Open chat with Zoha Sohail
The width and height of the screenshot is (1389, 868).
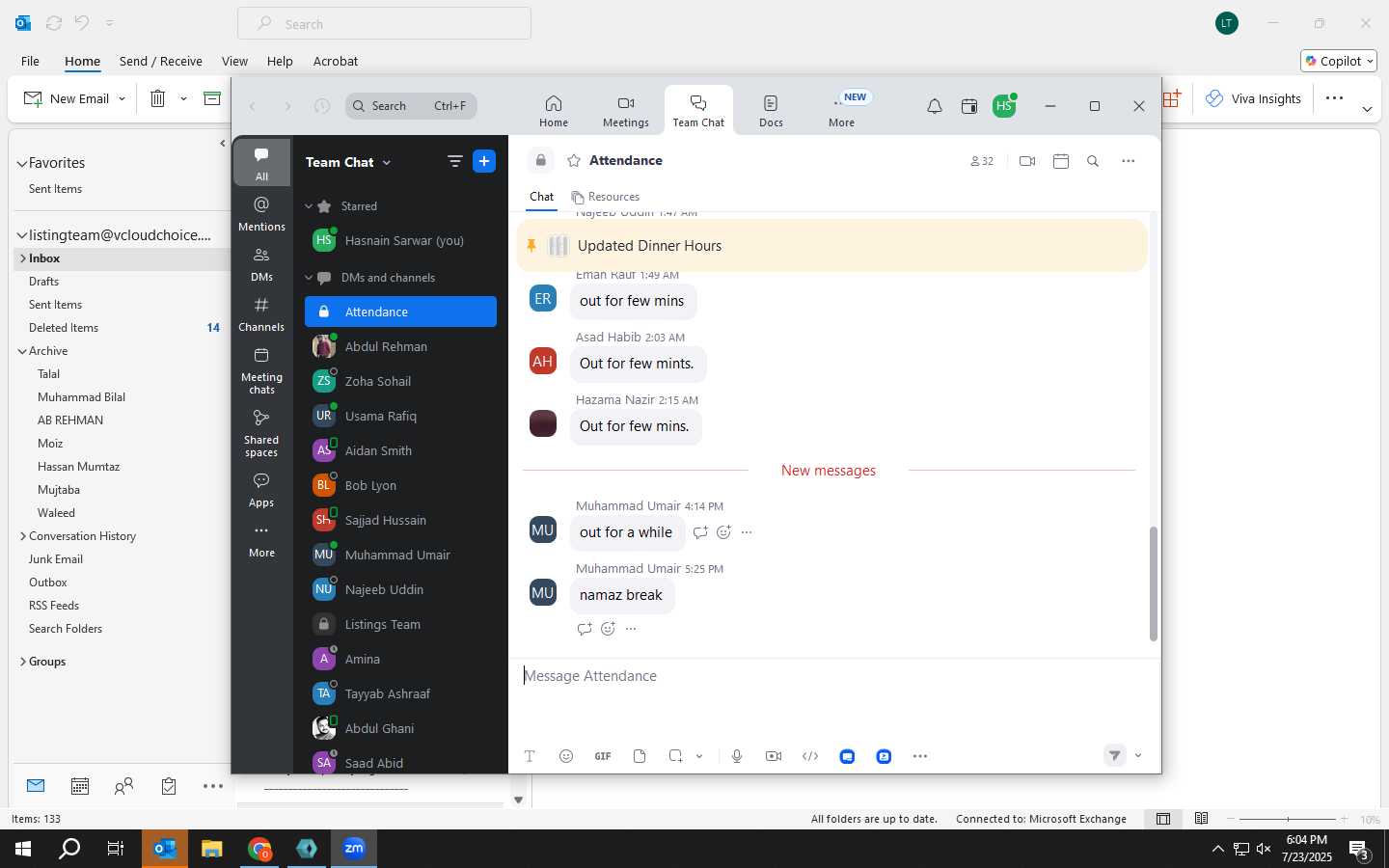click(x=401, y=381)
